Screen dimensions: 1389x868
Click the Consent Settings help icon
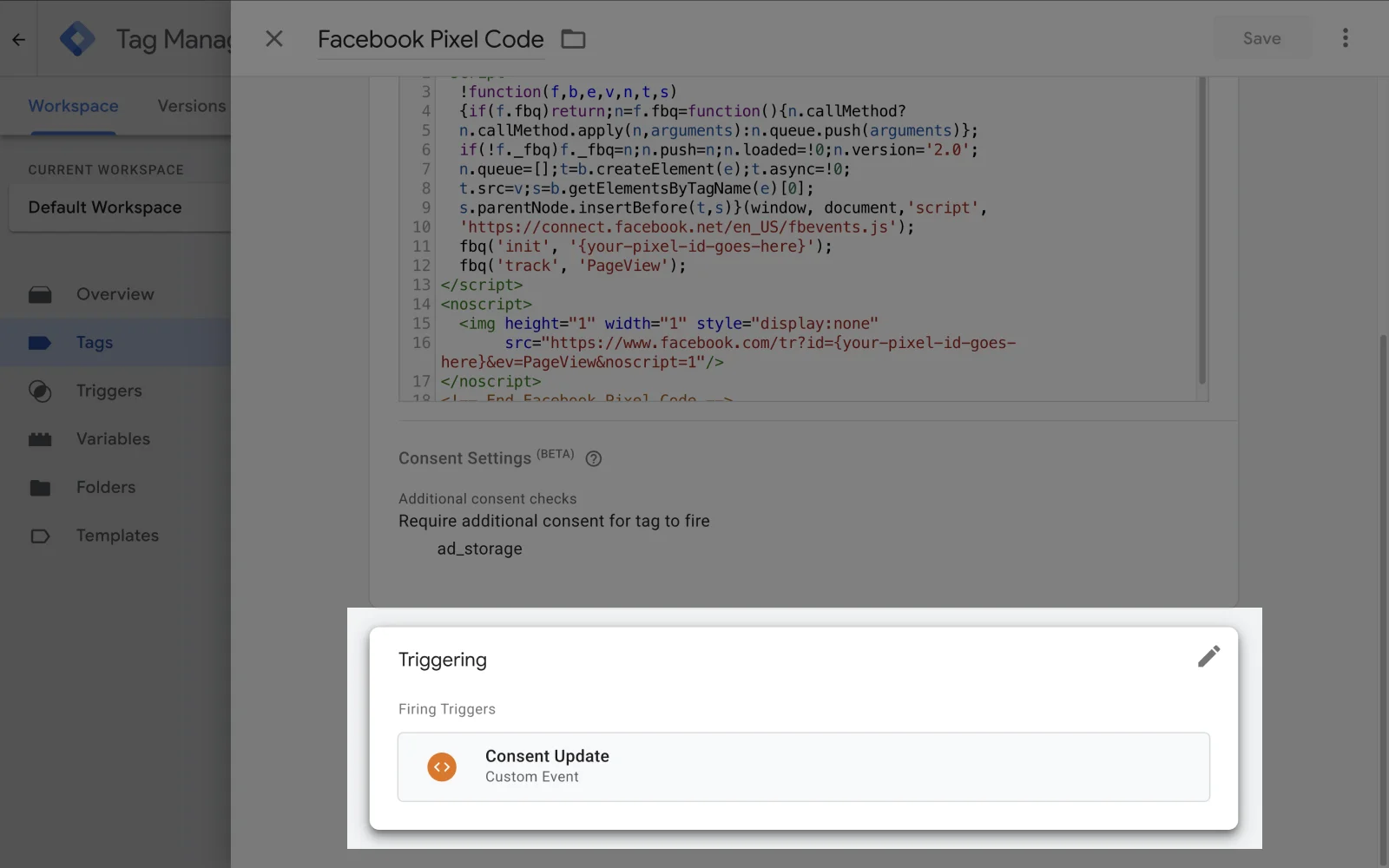(x=594, y=459)
